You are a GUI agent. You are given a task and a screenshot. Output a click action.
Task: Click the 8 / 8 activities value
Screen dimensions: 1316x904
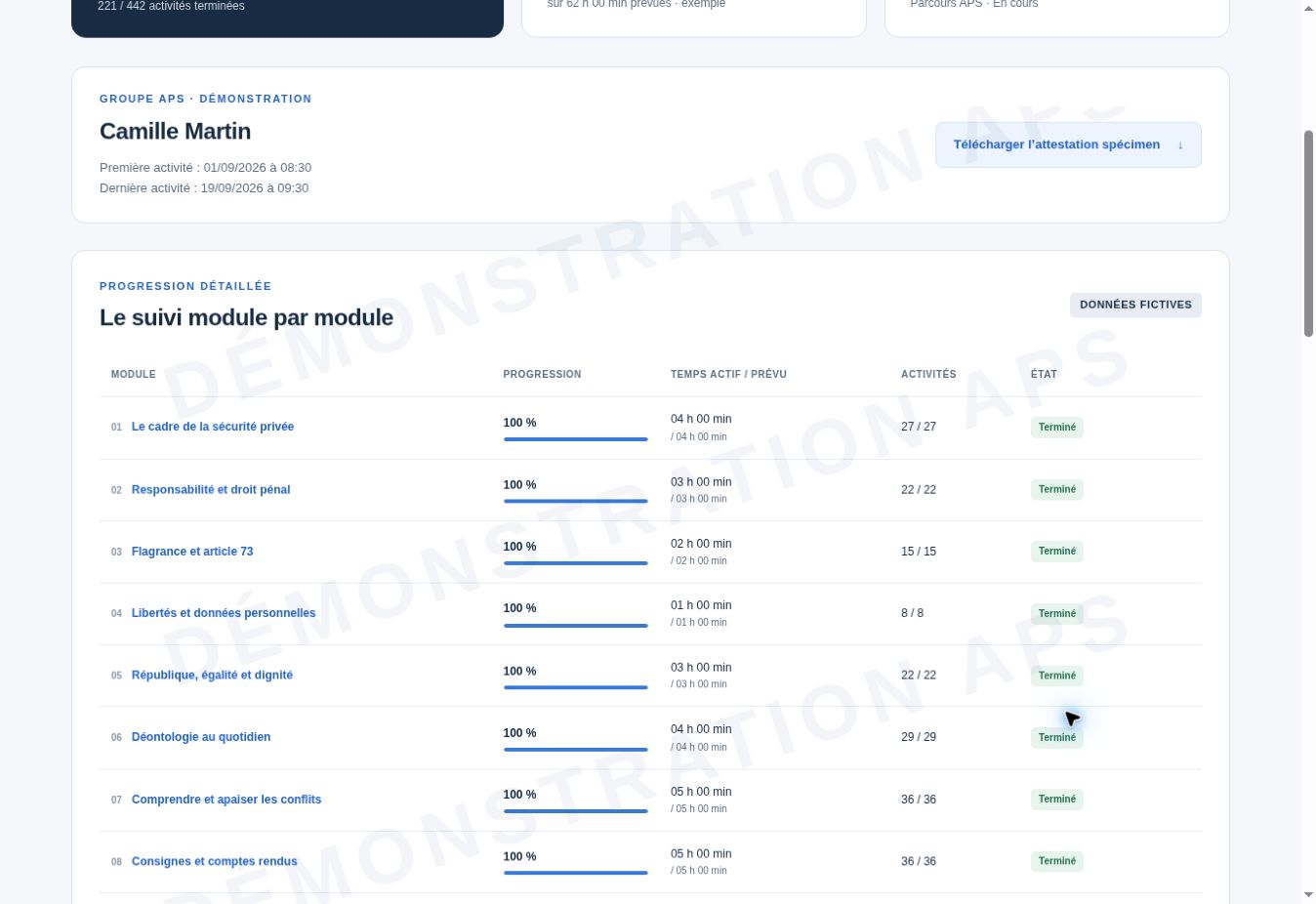pyautogui.click(x=912, y=613)
